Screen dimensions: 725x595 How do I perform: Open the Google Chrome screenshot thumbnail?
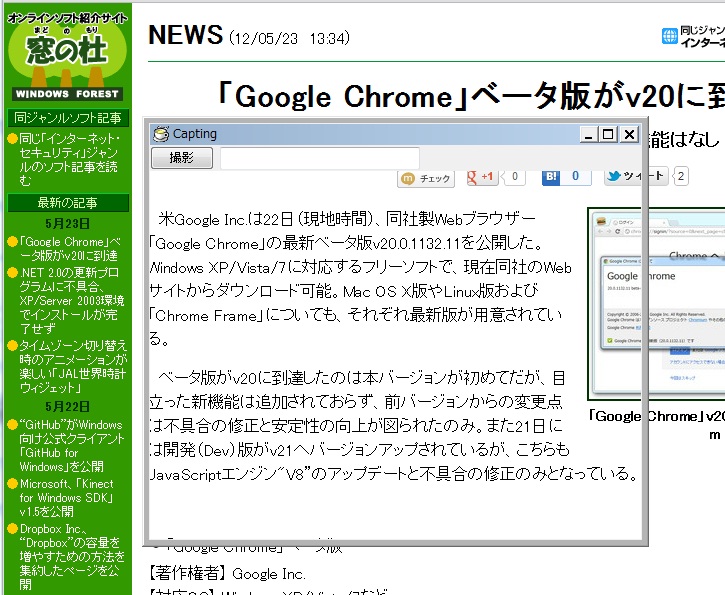pos(658,304)
